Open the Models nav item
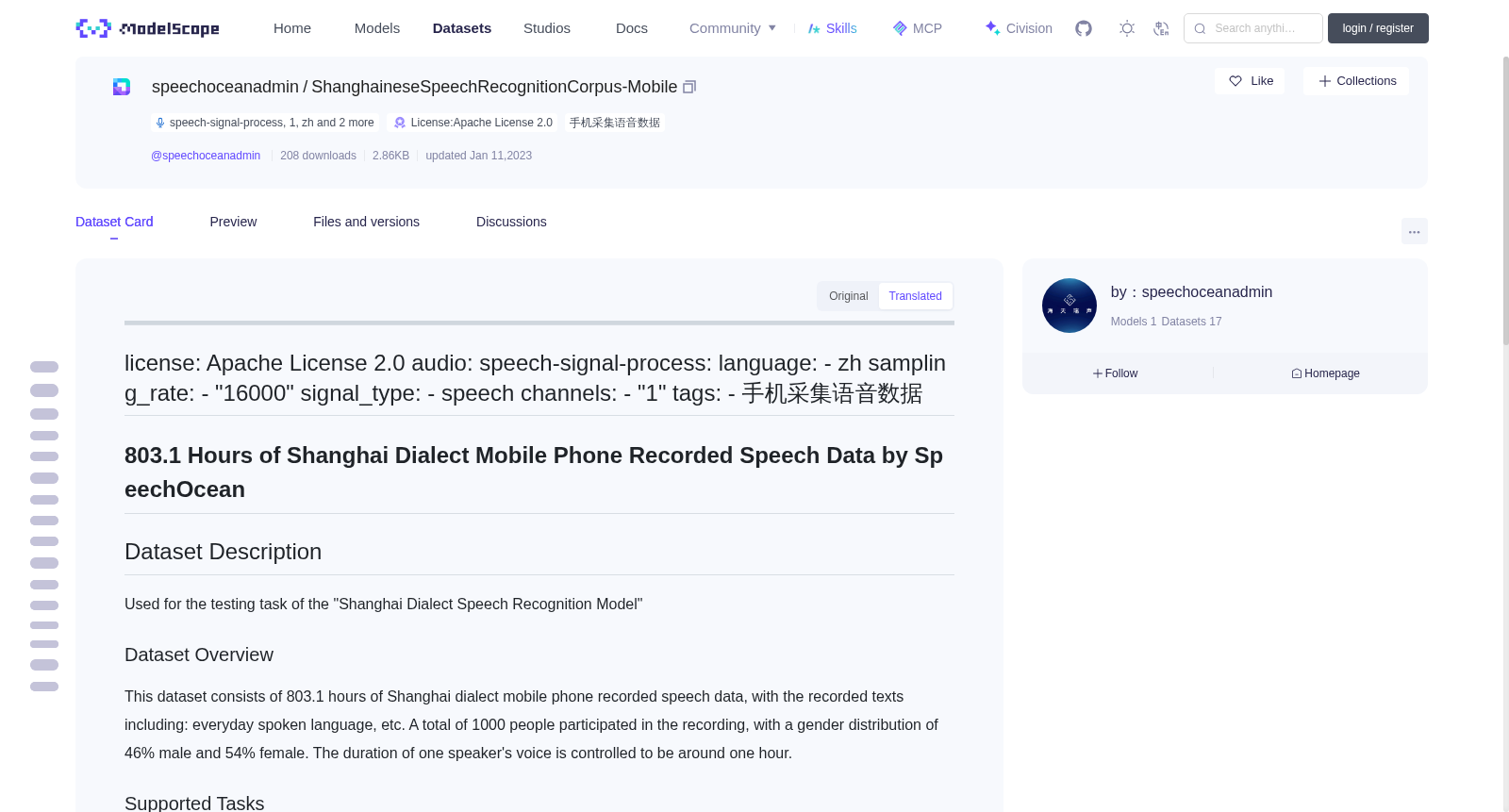 pyautogui.click(x=377, y=28)
